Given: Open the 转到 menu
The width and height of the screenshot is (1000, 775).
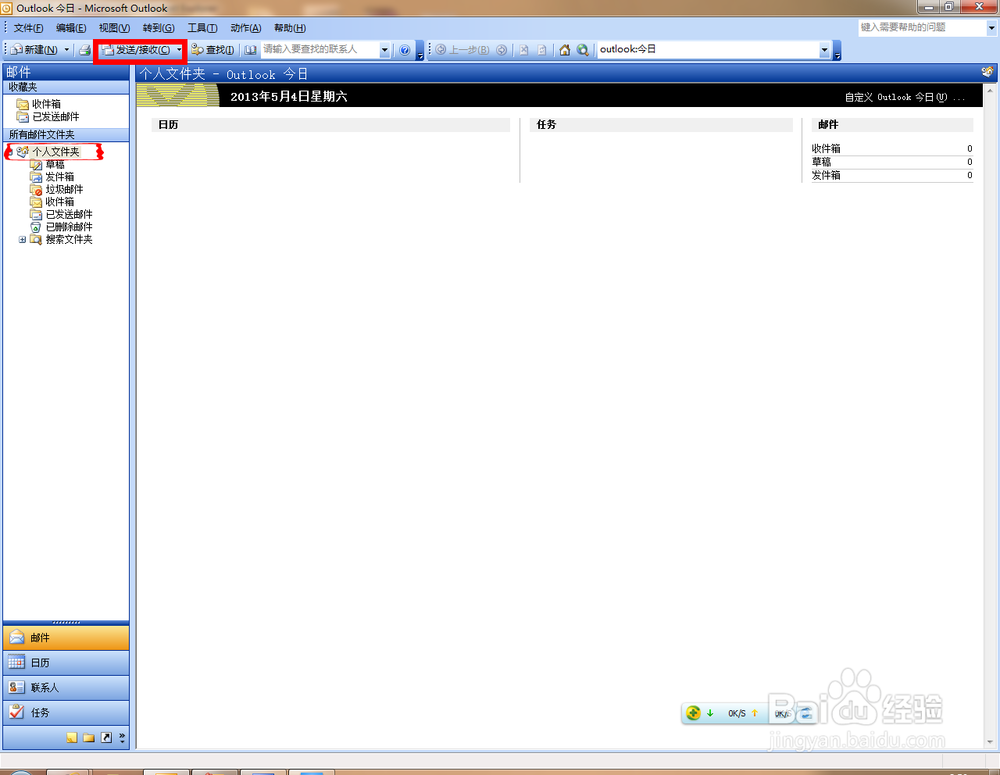Looking at the screenshot, I should point(158,28).
